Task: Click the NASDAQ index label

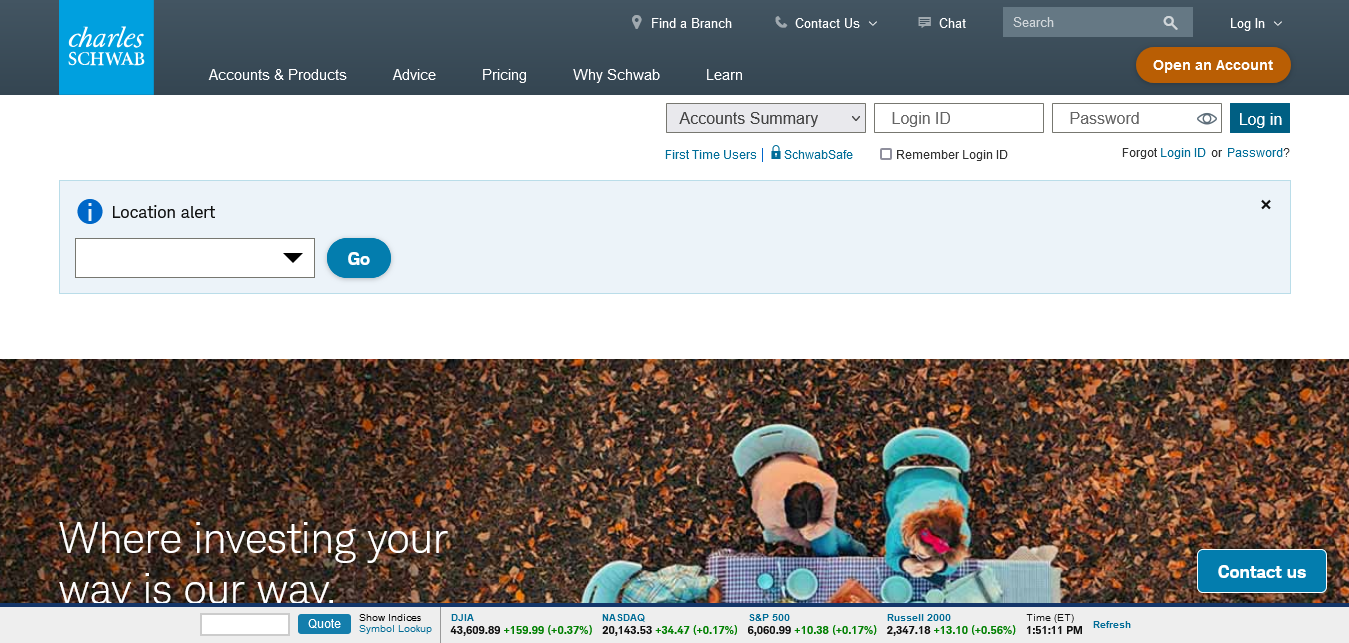Action: coord(623,618)
